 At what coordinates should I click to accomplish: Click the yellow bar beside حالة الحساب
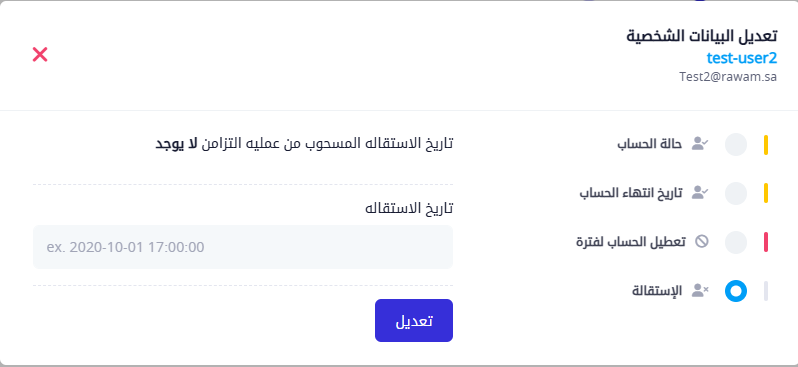(766, 145)
